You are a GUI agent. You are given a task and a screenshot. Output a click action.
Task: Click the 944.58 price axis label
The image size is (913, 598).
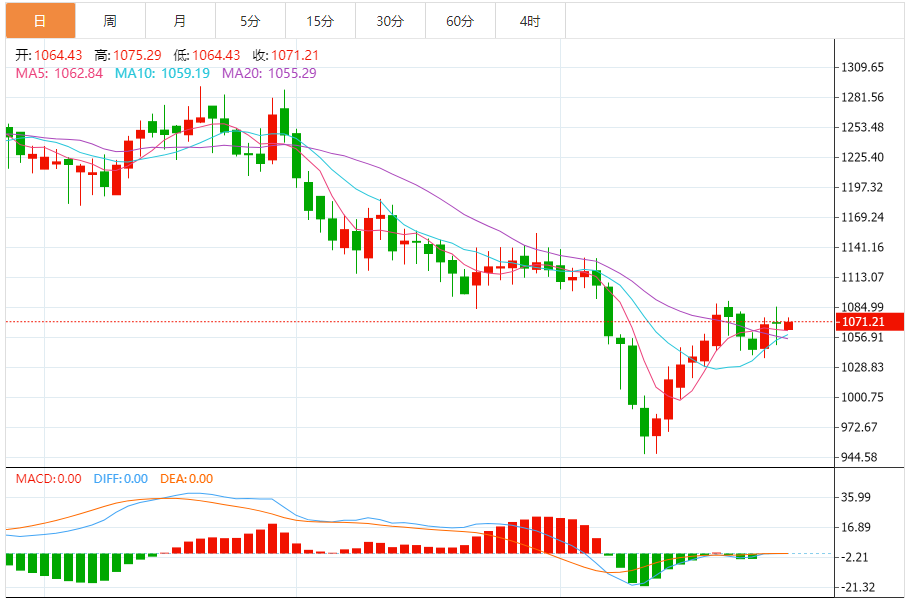tap(859, 458)
